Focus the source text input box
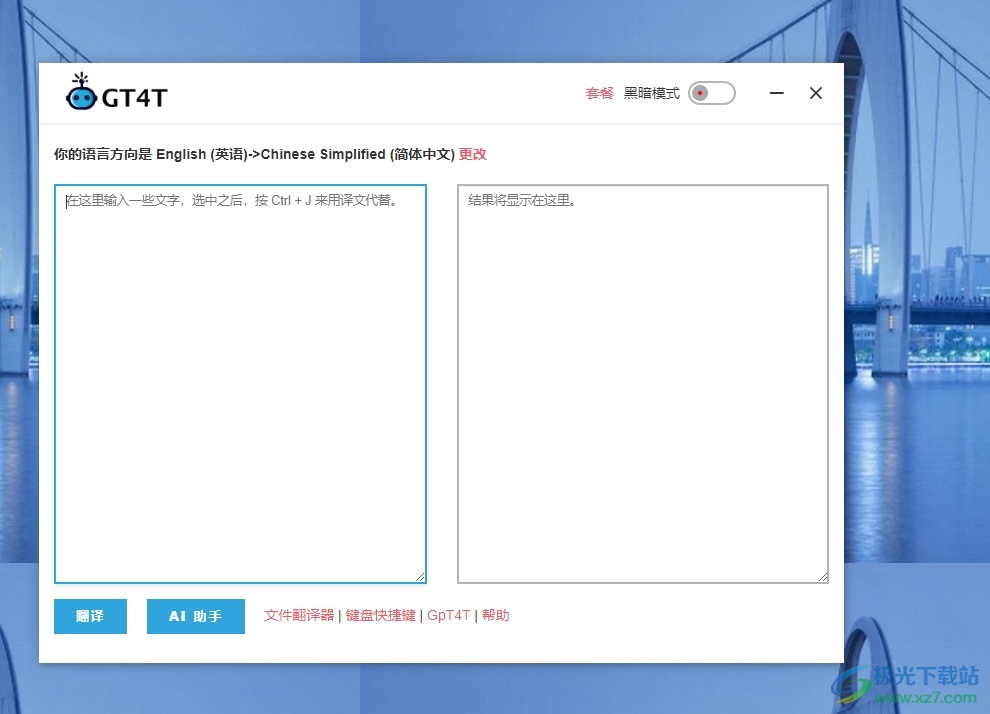The image size is (990, 714). (x=241, y=384)
